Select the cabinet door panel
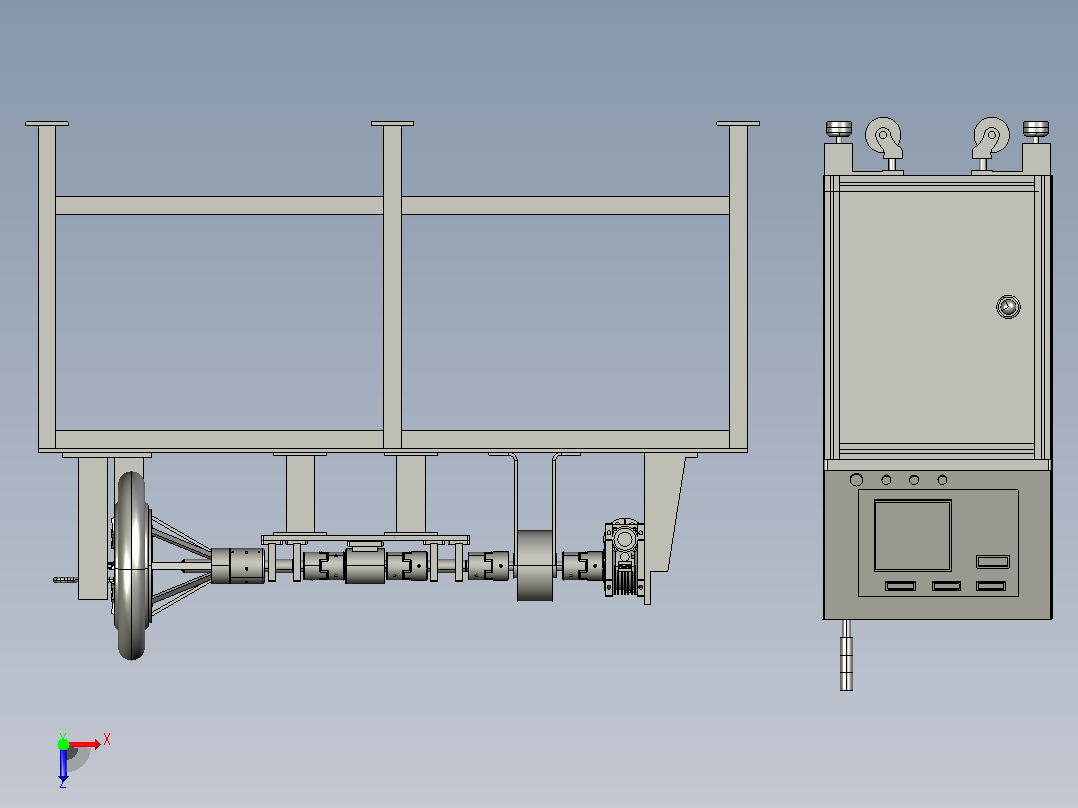Image resolution: width=1078 pixels, height=808 pixels. click(x=937, y=317)
